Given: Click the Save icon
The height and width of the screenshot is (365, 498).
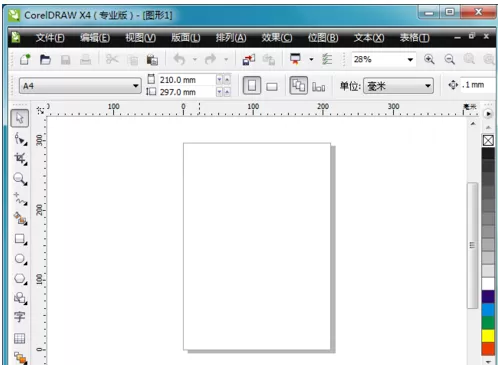Looking at the screenshot, I should [x=66, y=60].
